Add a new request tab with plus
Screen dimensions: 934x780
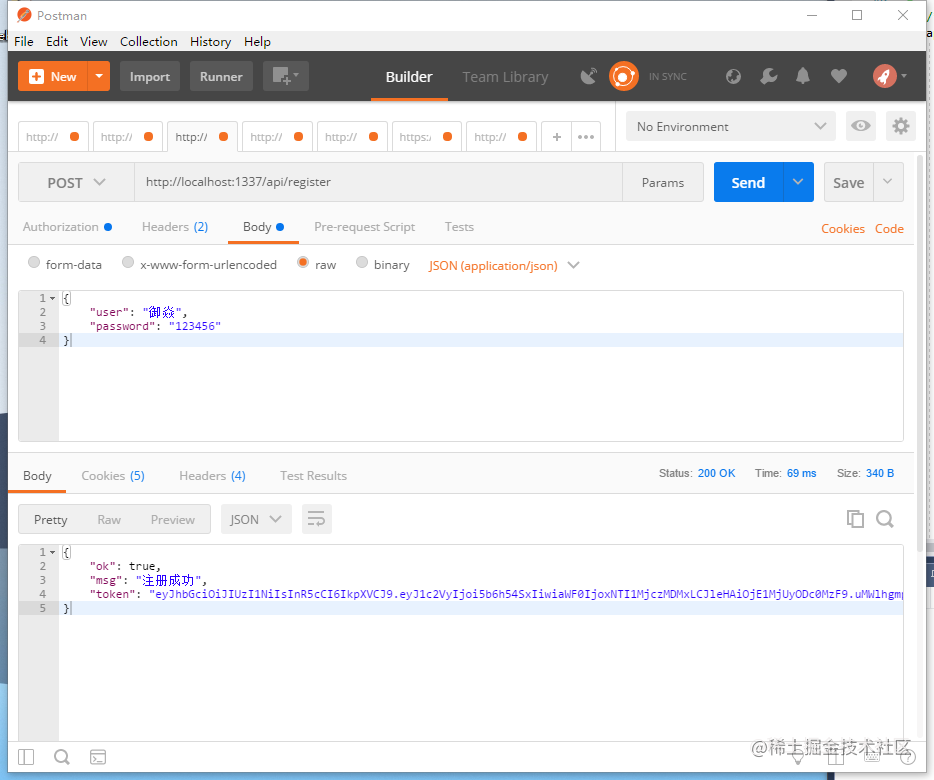point(556,137)
